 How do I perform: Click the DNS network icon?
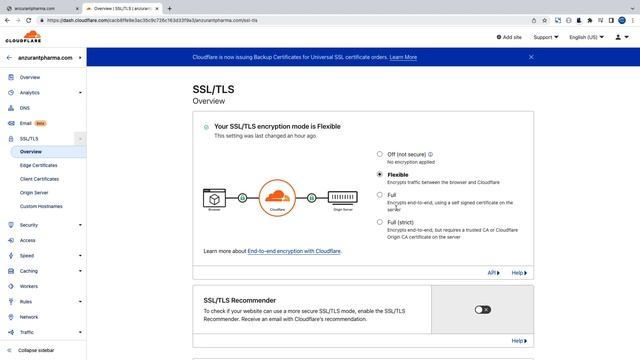[x=11, y=108]
